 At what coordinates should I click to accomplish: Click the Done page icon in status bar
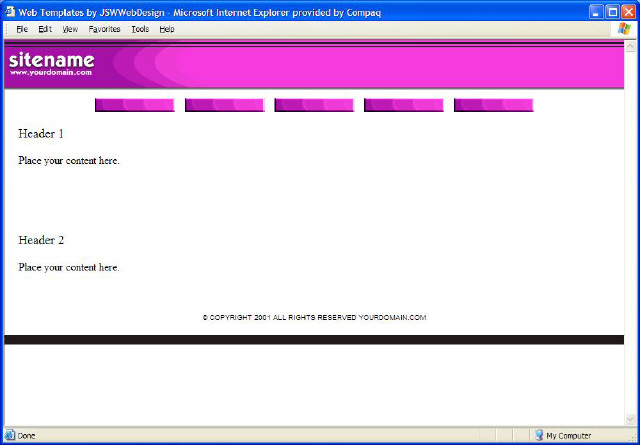click(10, 435)
